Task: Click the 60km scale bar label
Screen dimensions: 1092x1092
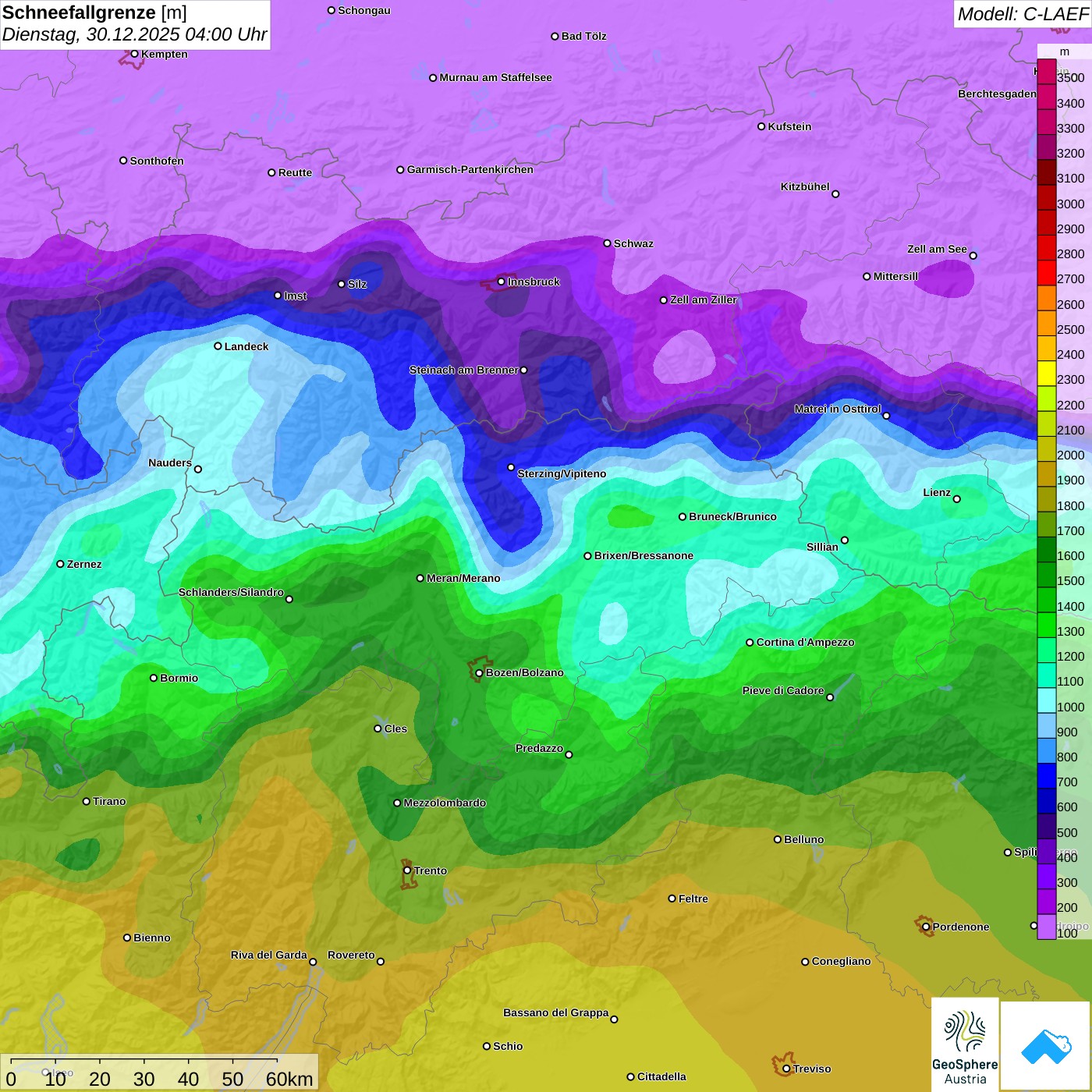Action: pyautogui.click(x=289, y=1079)
